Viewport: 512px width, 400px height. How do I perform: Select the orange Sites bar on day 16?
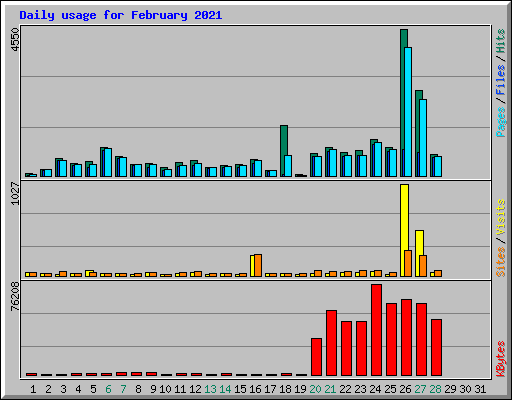258,265
